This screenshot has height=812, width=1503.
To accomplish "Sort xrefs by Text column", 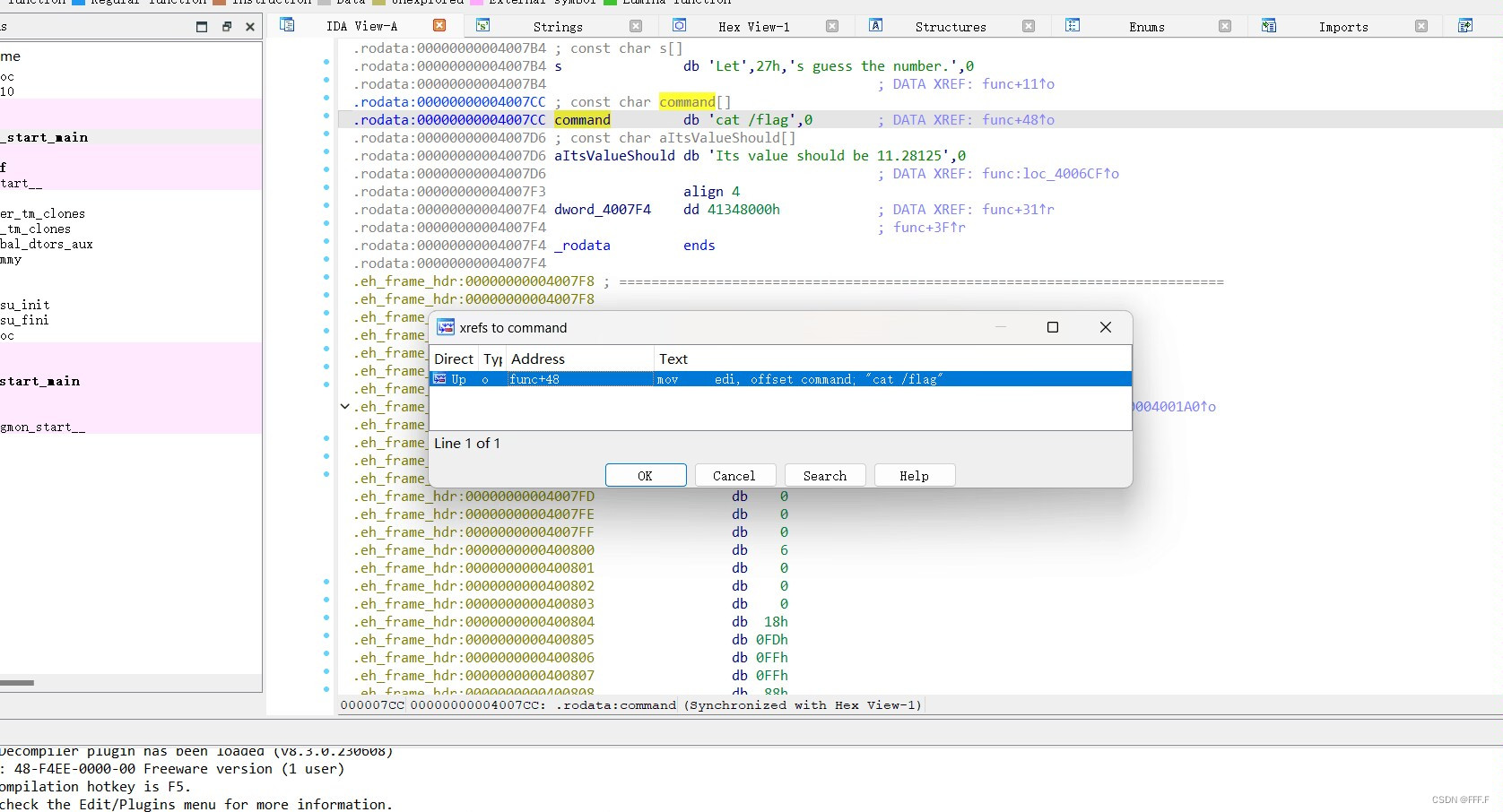I will point(892,358).
